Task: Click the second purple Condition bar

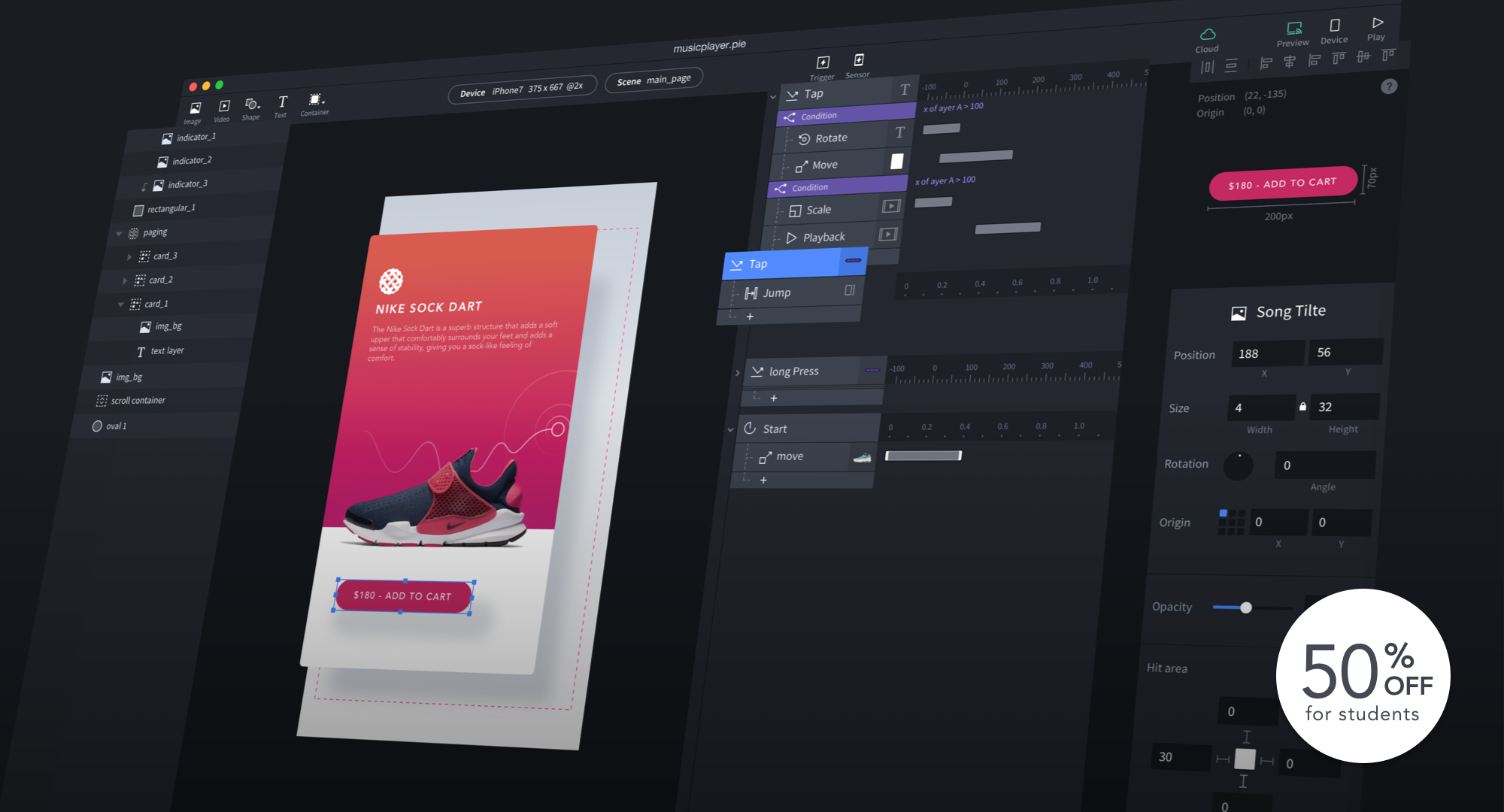Action: tap(837, 186)
